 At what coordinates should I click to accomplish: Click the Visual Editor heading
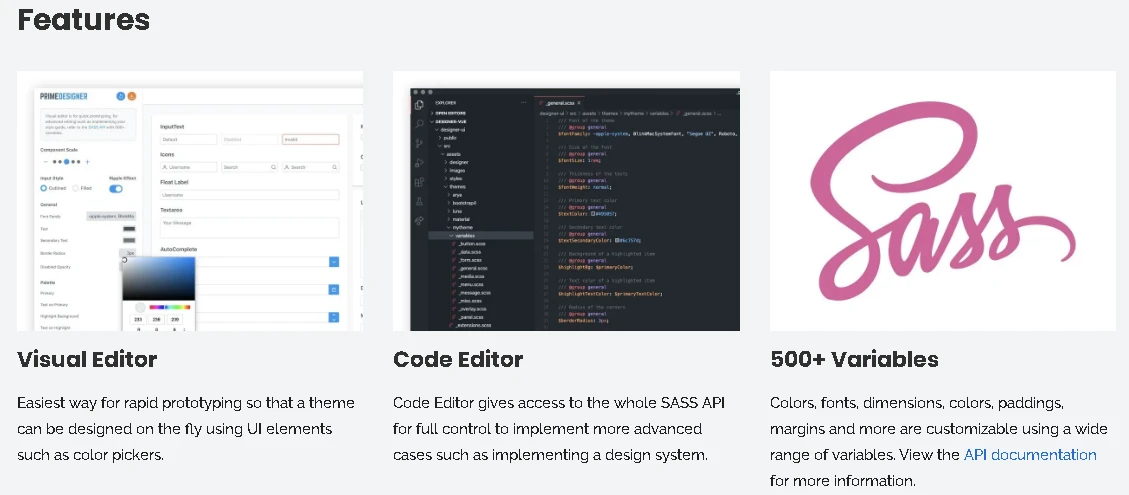click(x=87, y=358)
